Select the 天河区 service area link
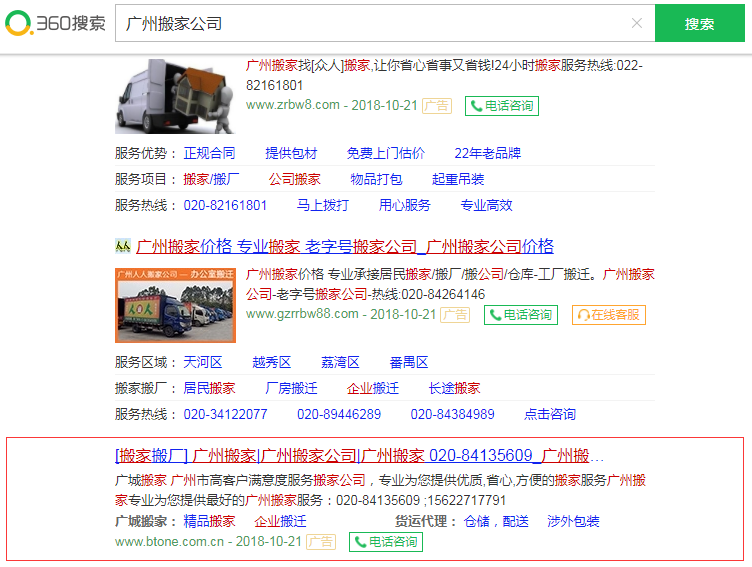This screenshot has height=567, width=752. click(203, 362)
